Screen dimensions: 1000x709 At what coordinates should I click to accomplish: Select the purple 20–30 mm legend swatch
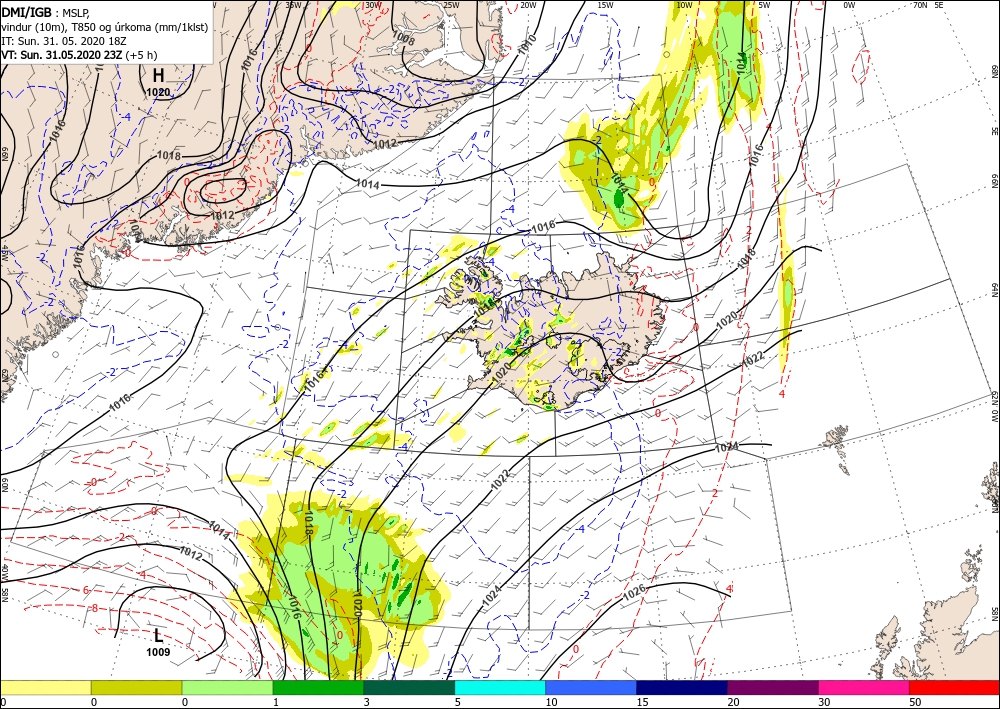[772, 687]
